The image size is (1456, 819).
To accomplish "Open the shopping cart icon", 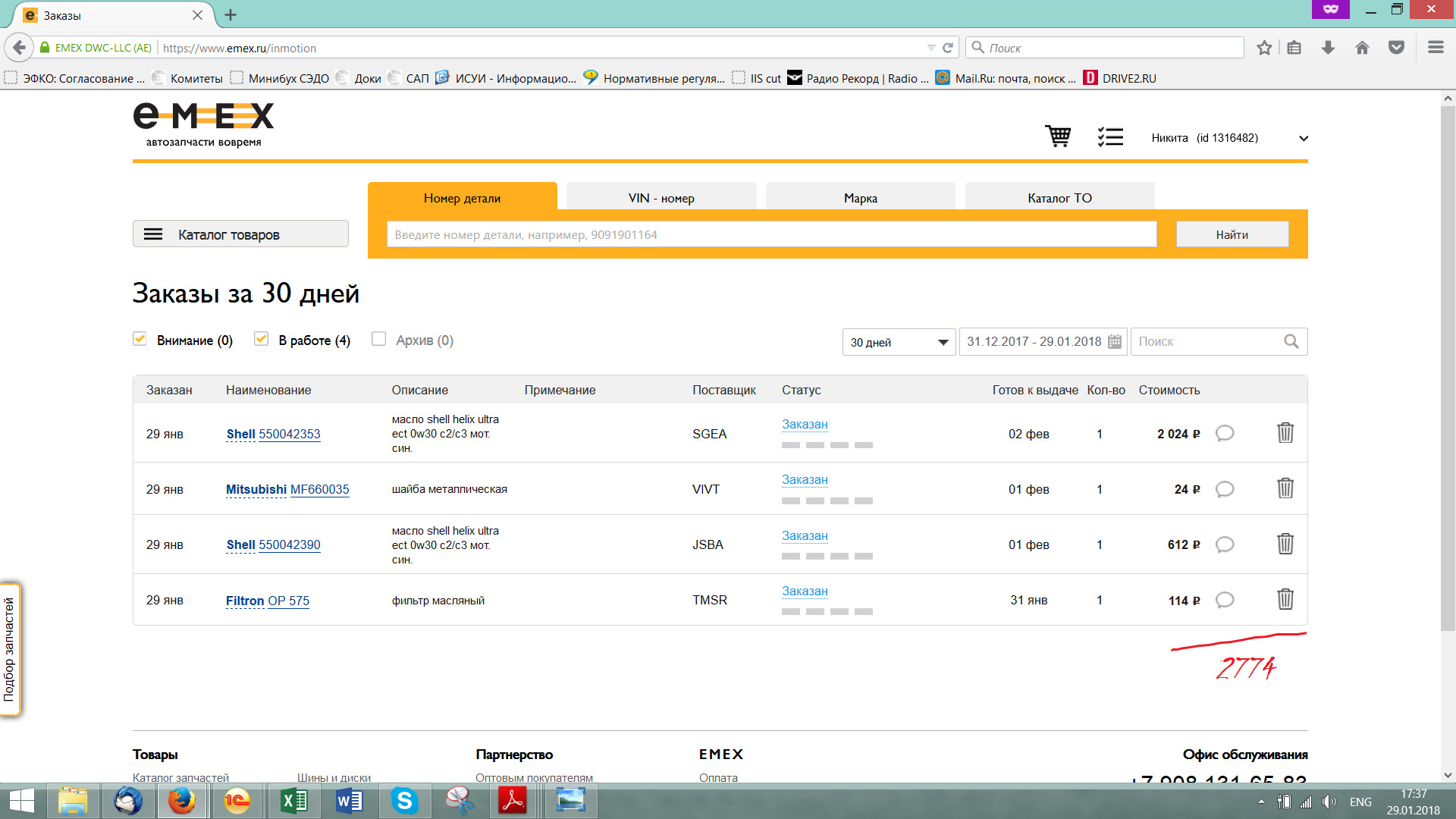I will click(x=1058, y=136).
